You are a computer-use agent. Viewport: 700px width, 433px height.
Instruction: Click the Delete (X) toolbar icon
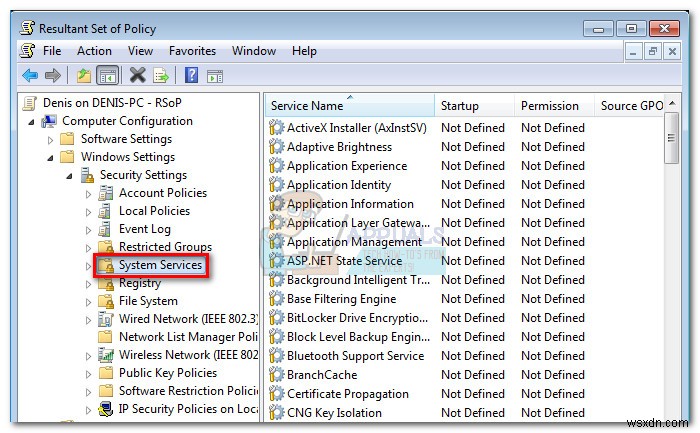137,75
